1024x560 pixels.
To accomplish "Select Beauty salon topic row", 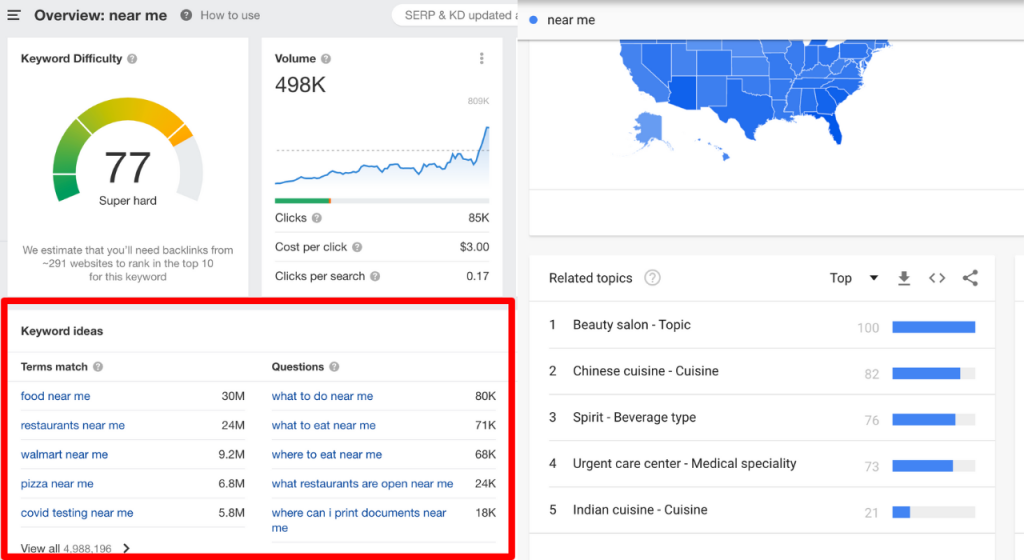I will tap(631, 325).
